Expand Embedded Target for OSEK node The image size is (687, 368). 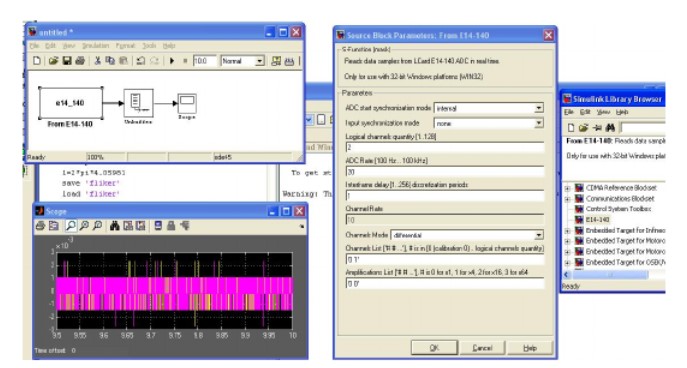[x=567, y=263]
